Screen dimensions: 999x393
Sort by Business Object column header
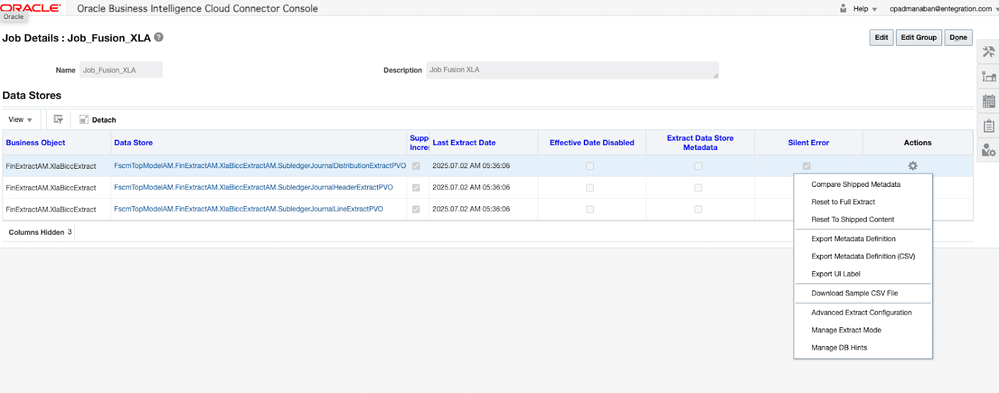click(35, 143)
